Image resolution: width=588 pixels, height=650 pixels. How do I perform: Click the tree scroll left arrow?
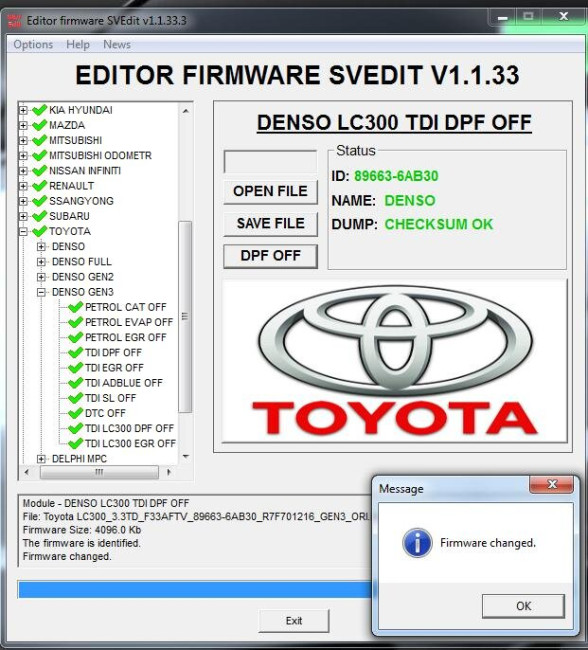coord(27,472)
